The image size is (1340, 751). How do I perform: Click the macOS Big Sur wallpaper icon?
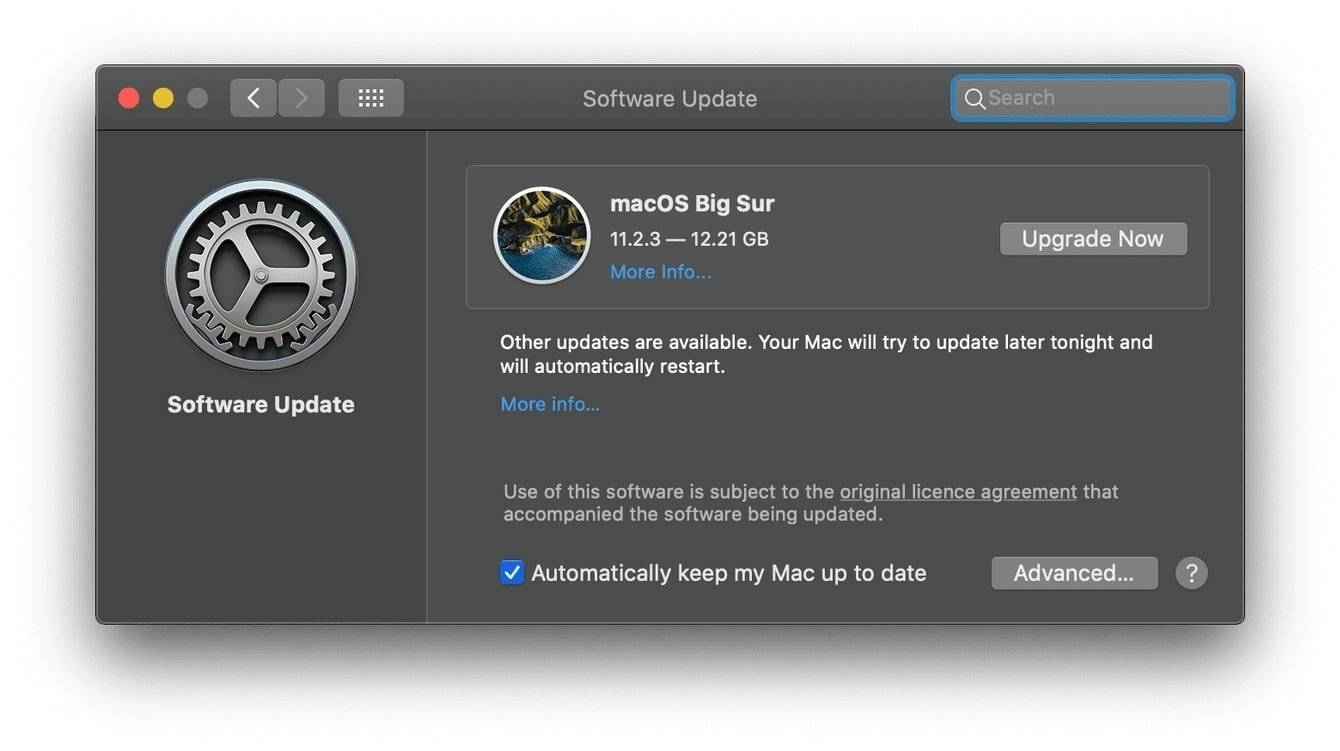(542, 236)
